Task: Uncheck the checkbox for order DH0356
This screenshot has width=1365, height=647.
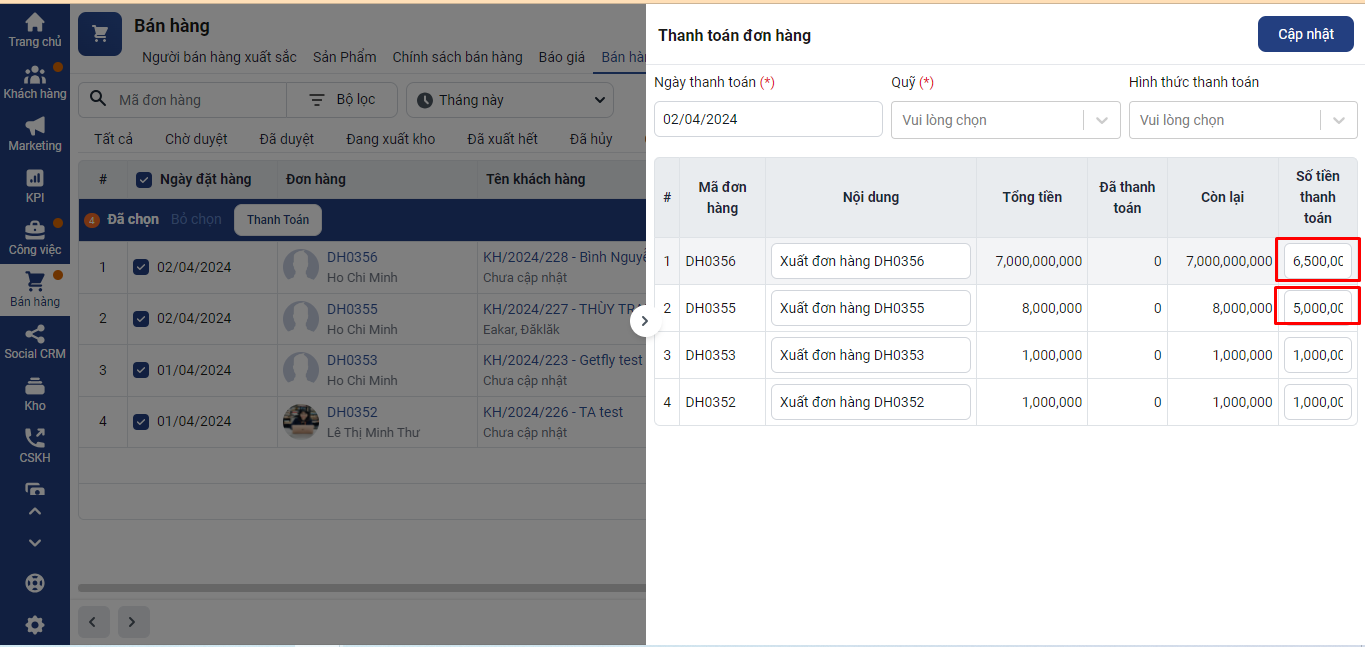Action: coord(141,267)
